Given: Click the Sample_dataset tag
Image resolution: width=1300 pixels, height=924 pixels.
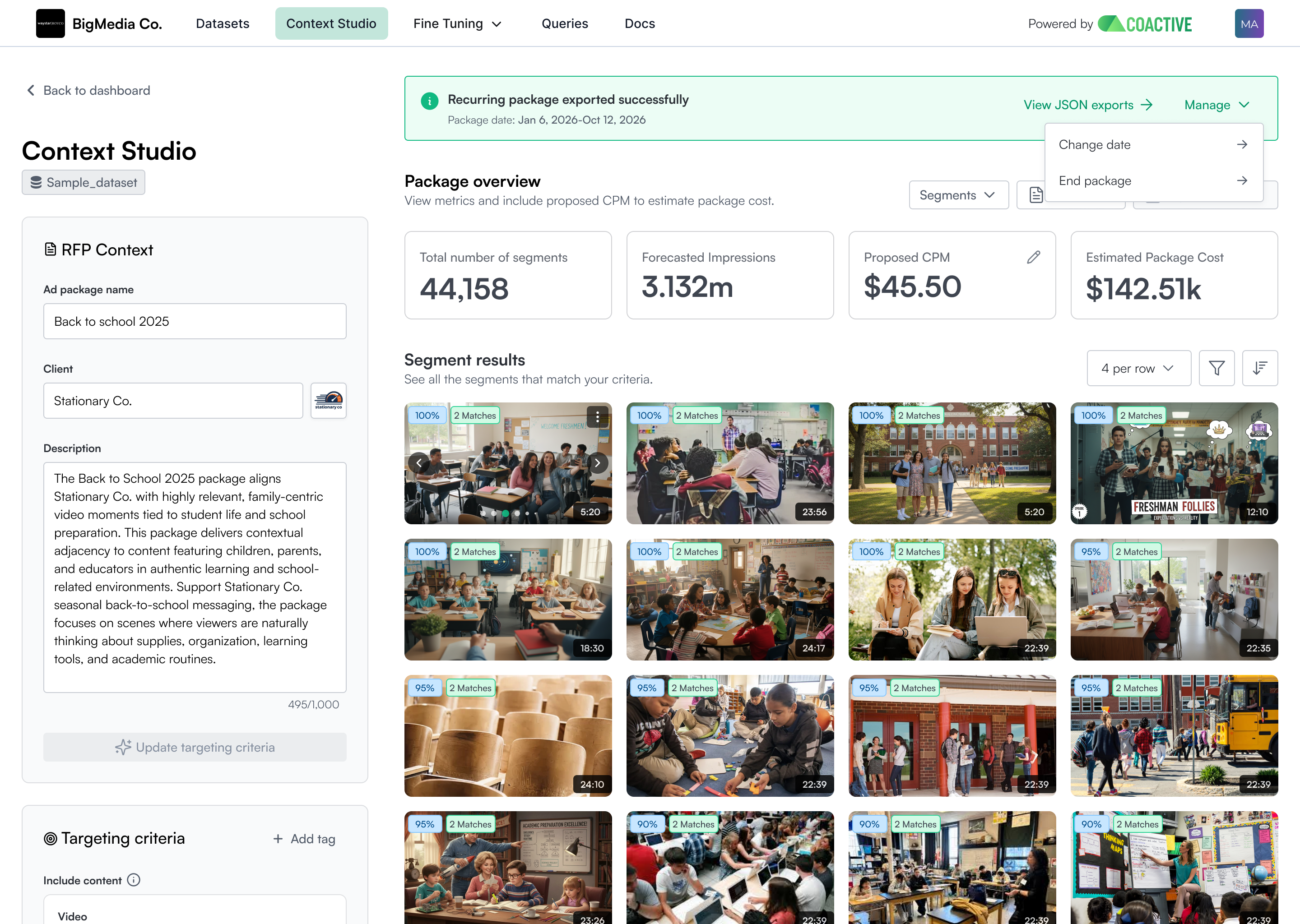Looking at the screenshot, I should pos(84,182).
